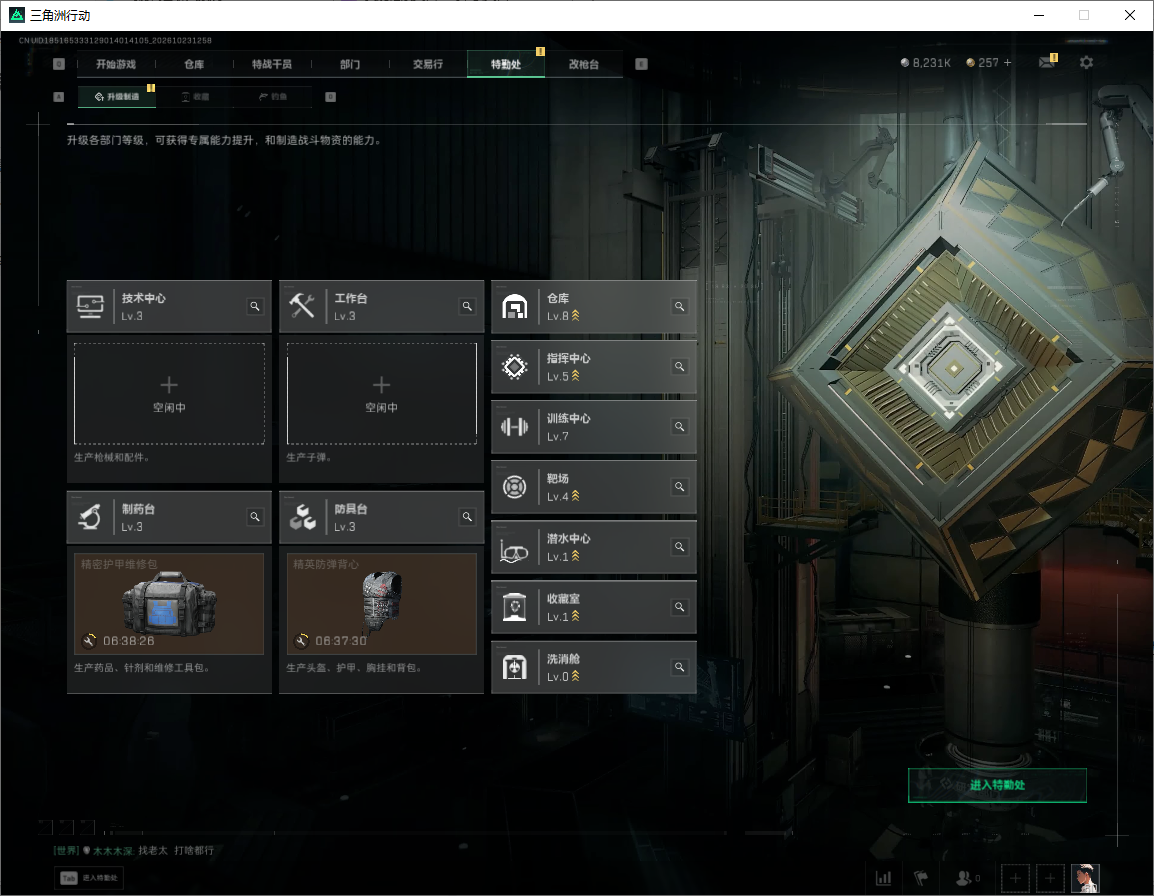Open the mail envelope icon

tap(1047, 63)
